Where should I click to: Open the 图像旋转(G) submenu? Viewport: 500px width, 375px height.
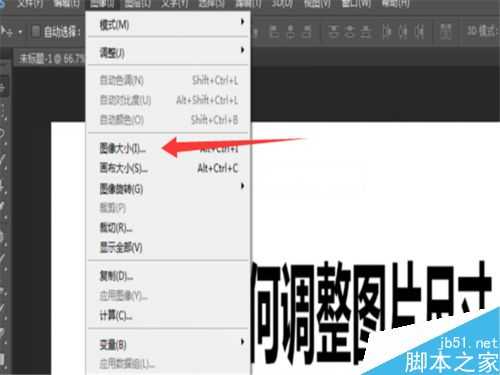pyautogui.click(x=168, y=189)
